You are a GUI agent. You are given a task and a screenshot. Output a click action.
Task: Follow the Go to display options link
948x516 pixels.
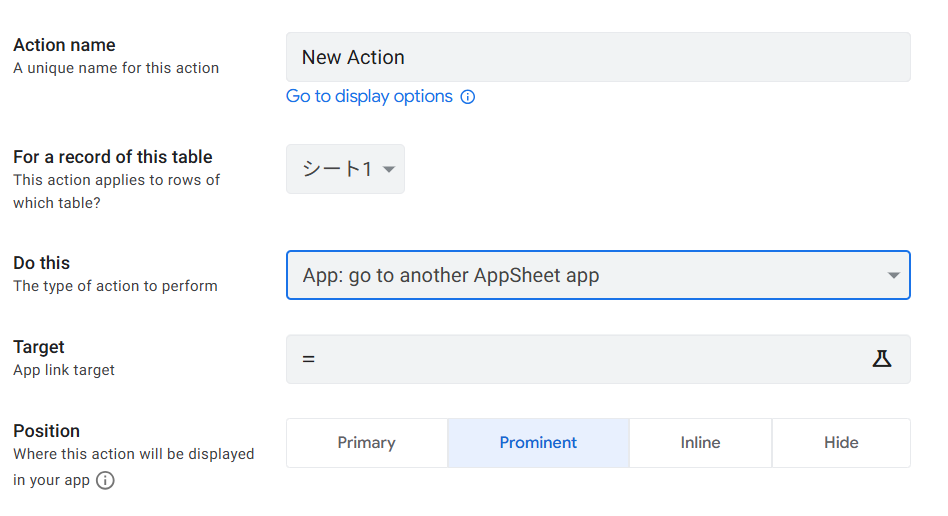(369, 97)
